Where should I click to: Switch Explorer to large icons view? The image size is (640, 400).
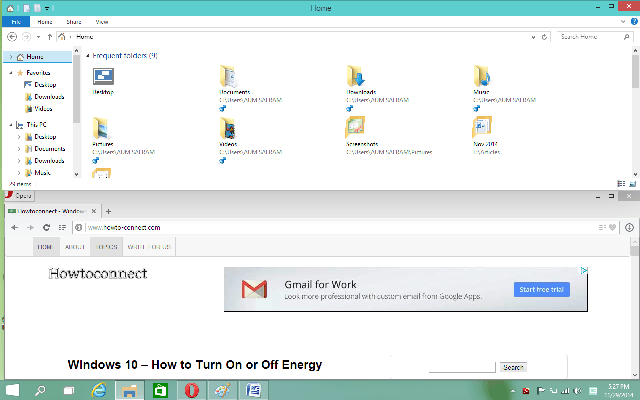(633, 184)
